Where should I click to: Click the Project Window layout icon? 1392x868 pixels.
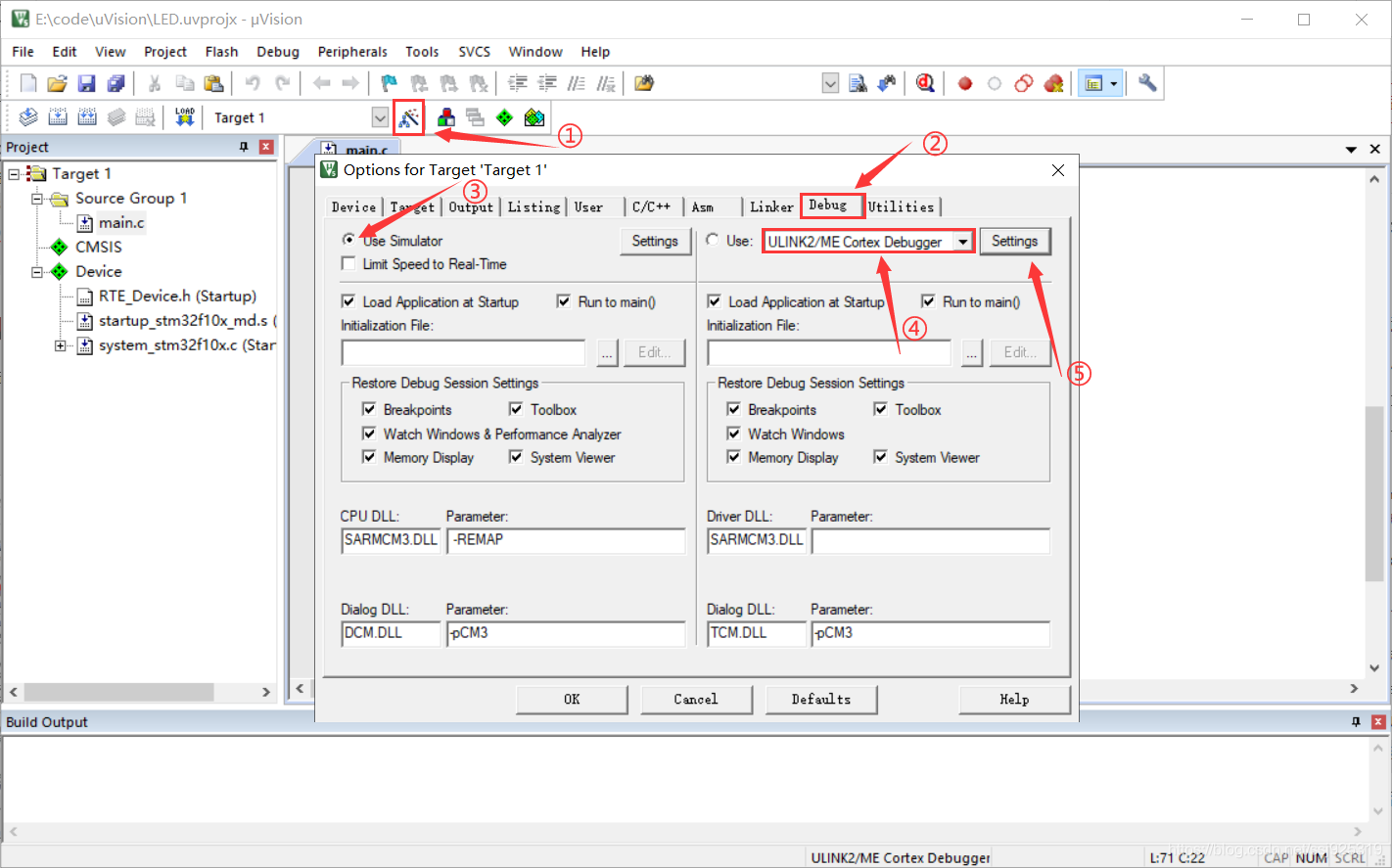point(1094,83)
